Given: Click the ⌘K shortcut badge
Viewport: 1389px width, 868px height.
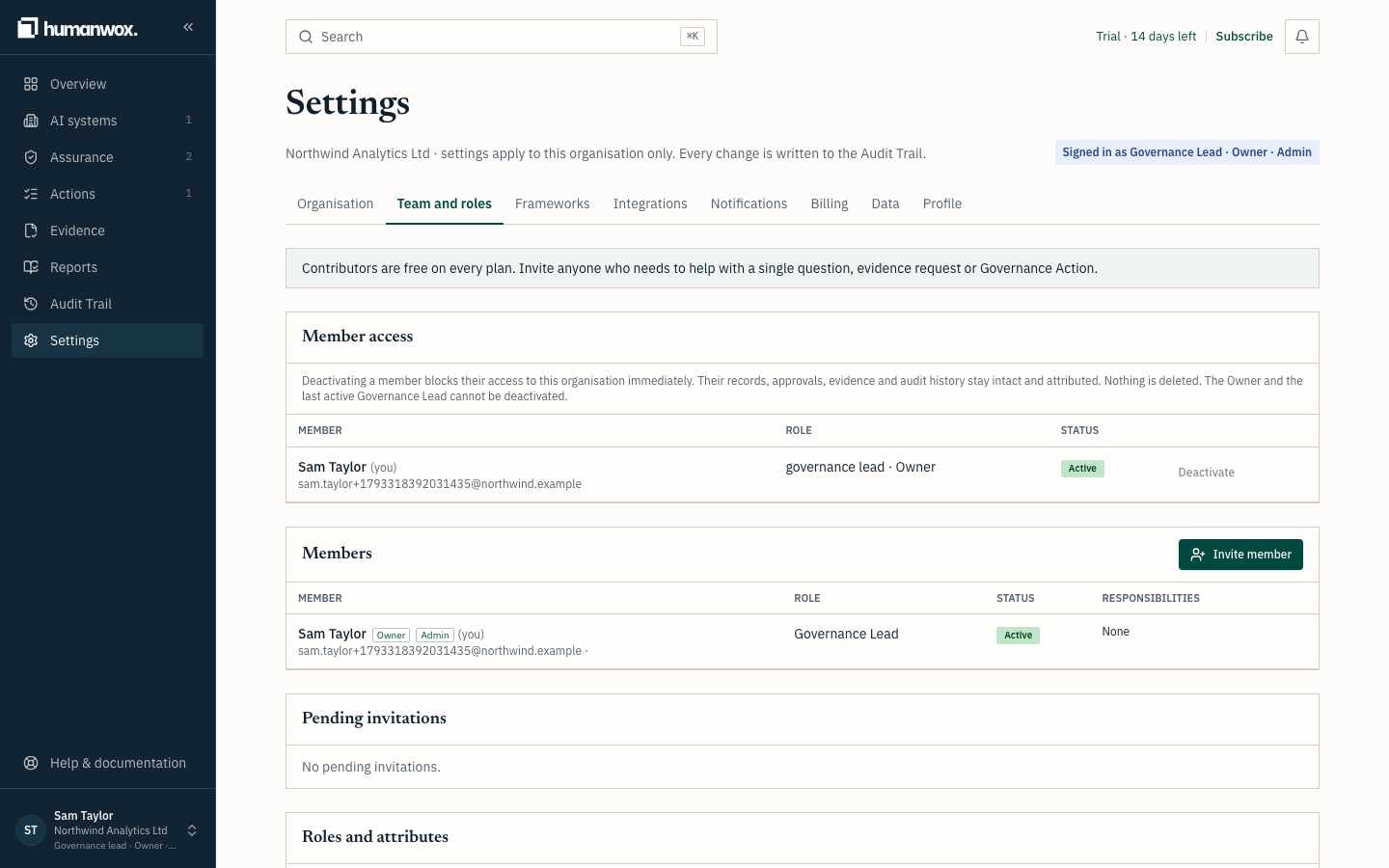Looking at the screenshot, I should tap(693, 37).
